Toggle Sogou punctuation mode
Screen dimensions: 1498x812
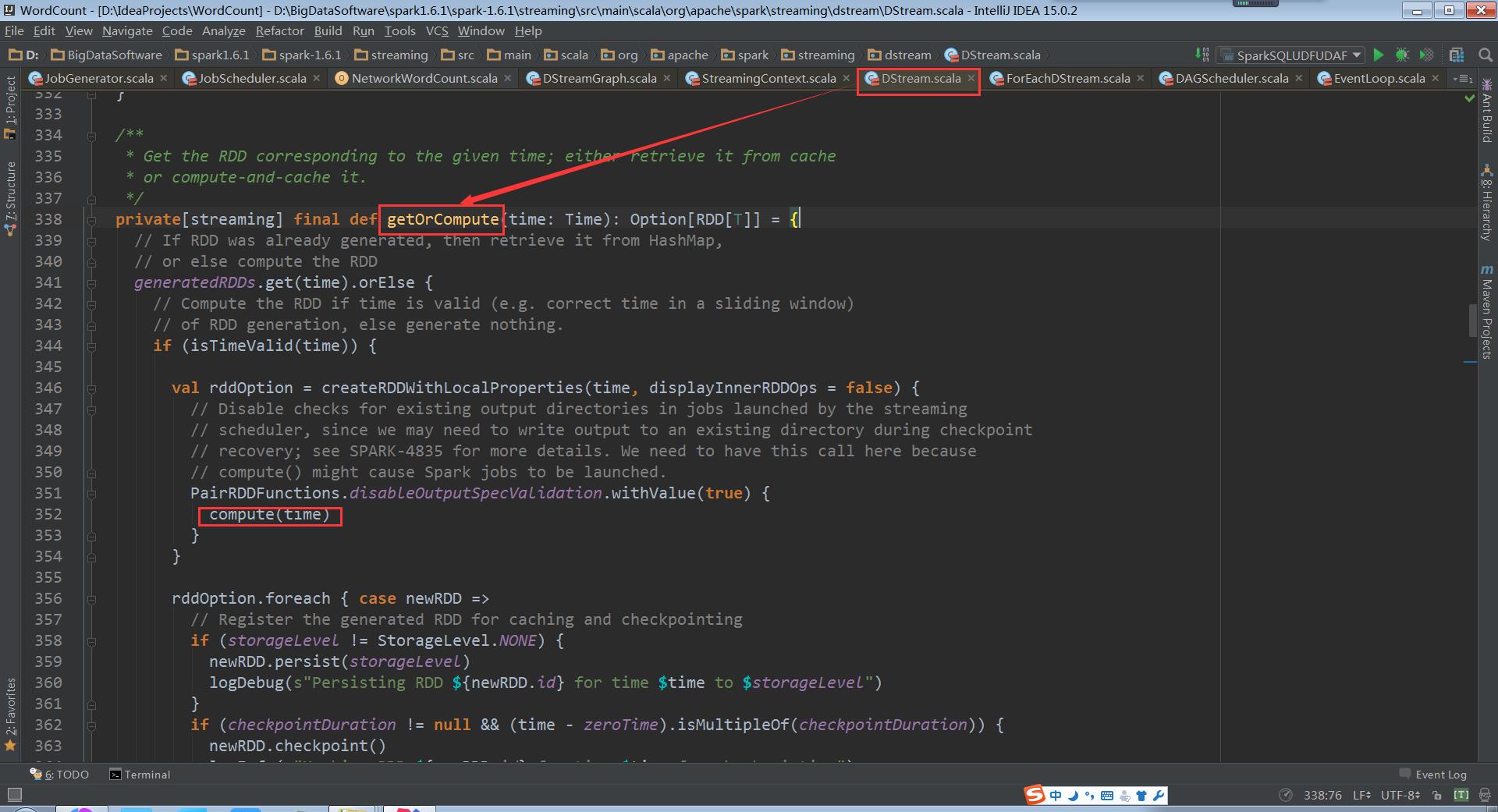1090,796
